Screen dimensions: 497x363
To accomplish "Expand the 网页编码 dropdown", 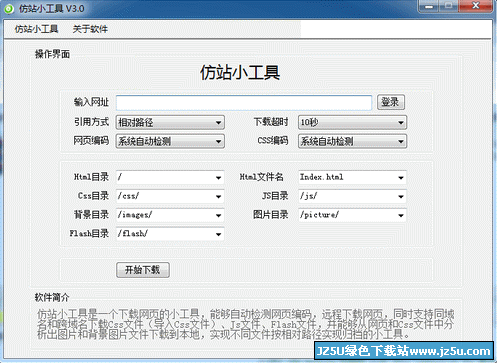I will click(170, 141).
